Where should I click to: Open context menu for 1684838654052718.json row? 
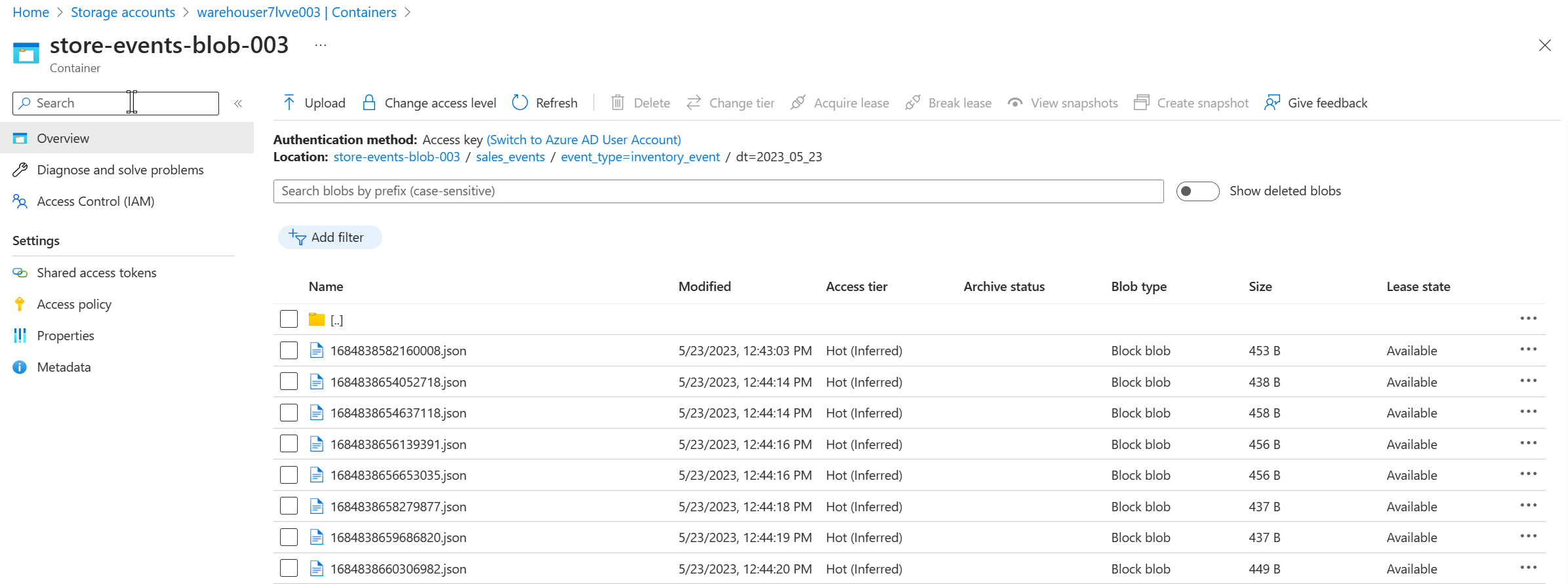tap(1528, 381)
